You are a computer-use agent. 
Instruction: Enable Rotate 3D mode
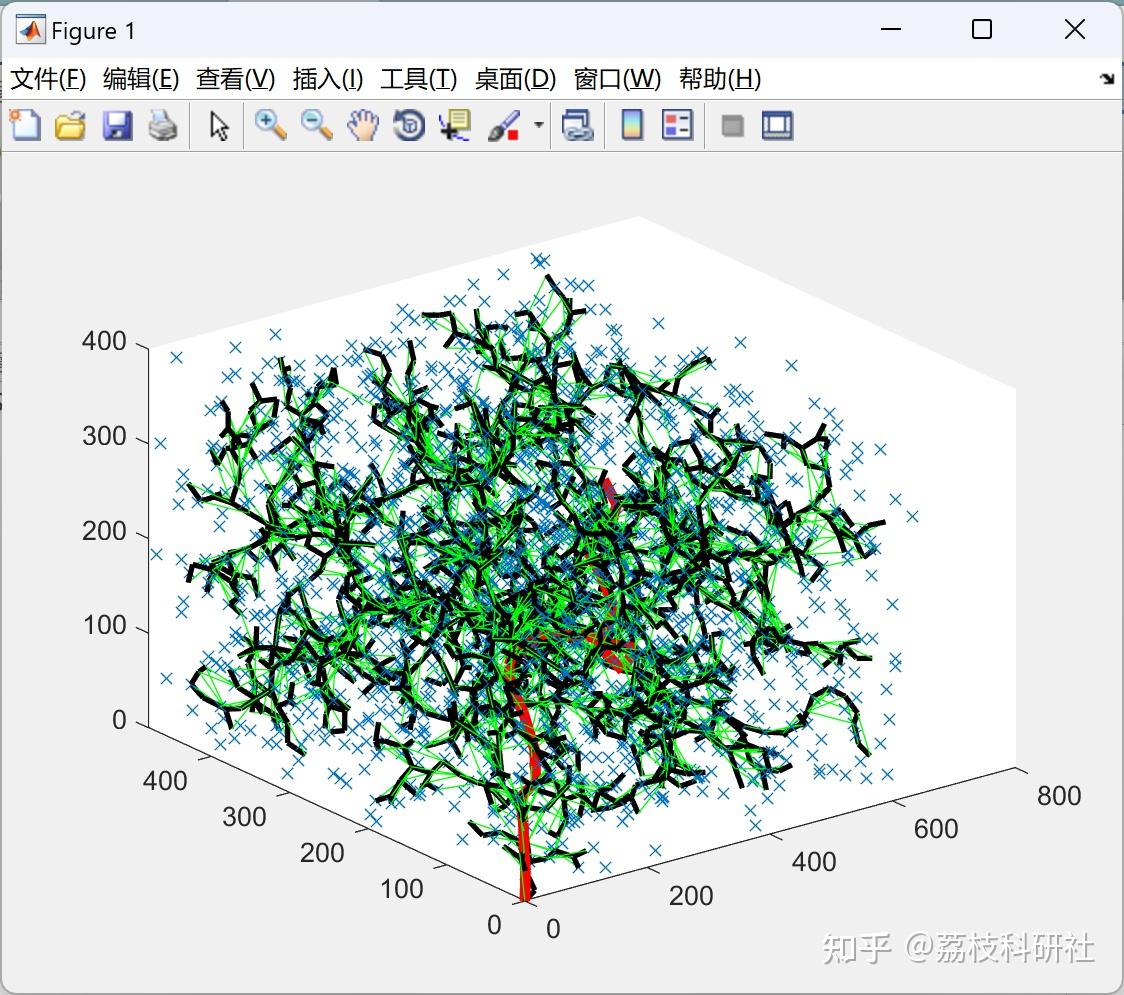409,125
